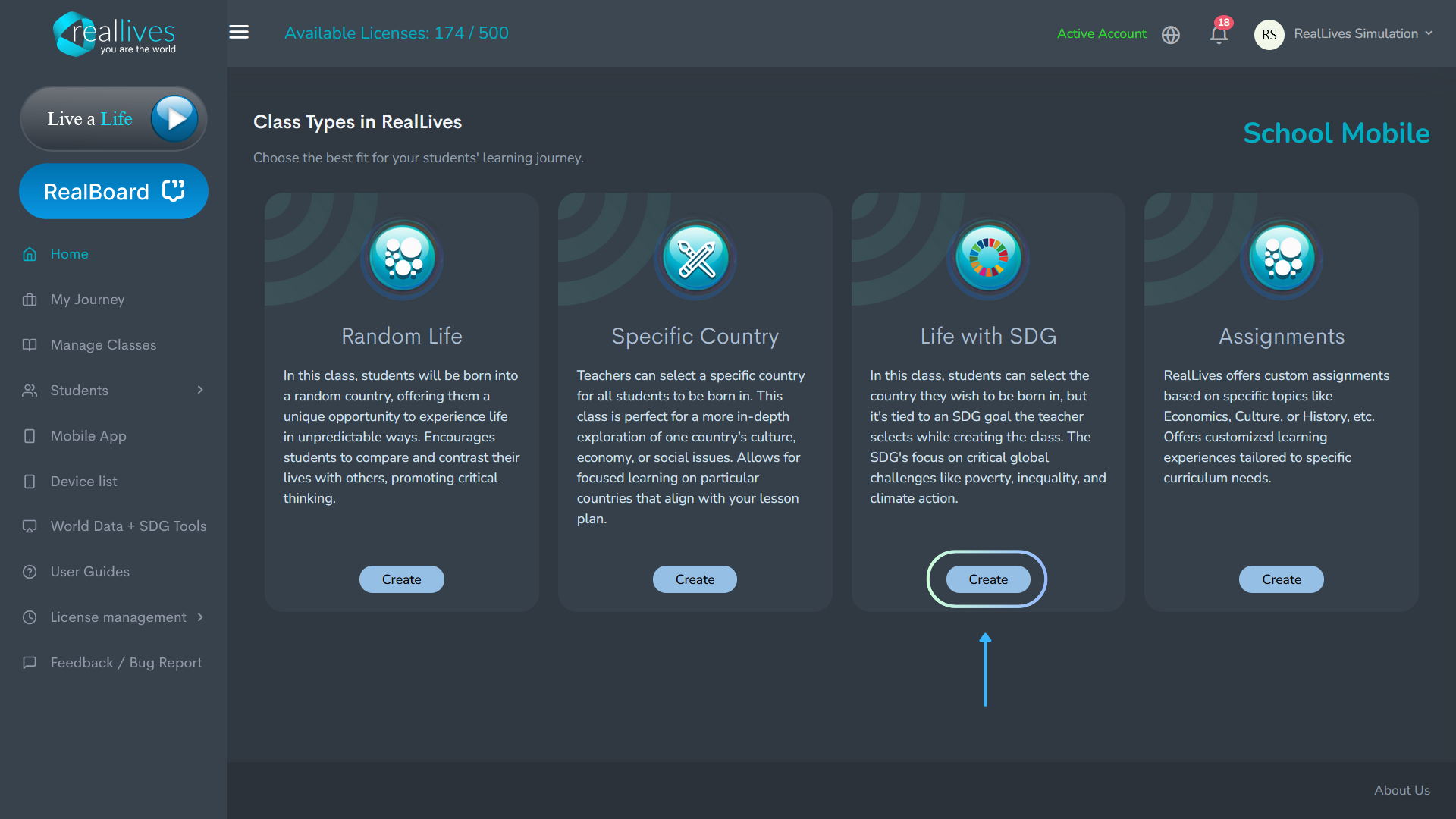
Task: Click the Specific Country tools icon
Action: [695, 259]
